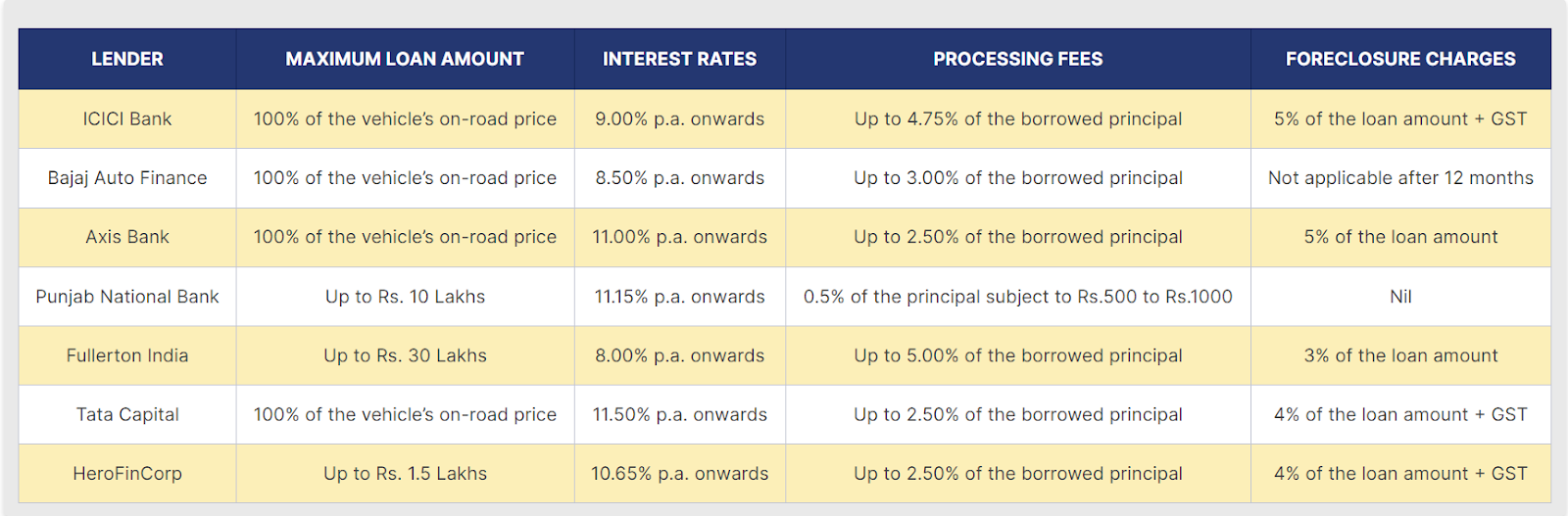Select the 11.15% p.a. onwards cell
Screen dimensions: 1568x516
(x=679, y=297)
